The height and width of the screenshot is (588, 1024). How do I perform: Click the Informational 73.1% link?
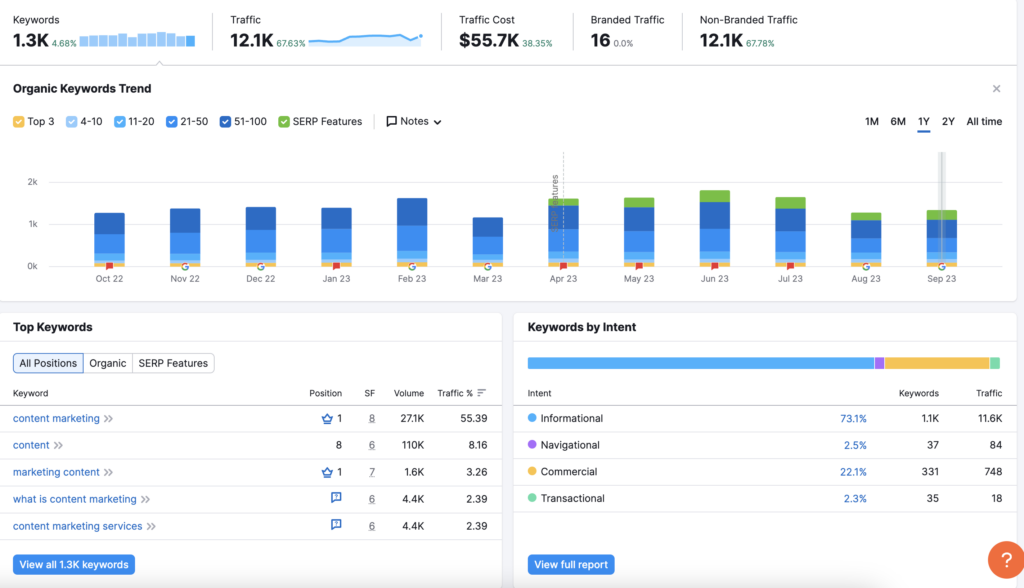(853, 419)
